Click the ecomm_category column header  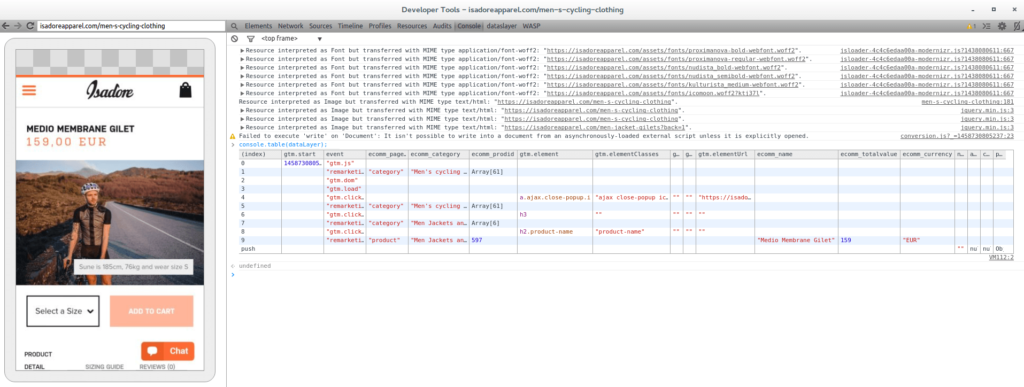coord(439,154)
